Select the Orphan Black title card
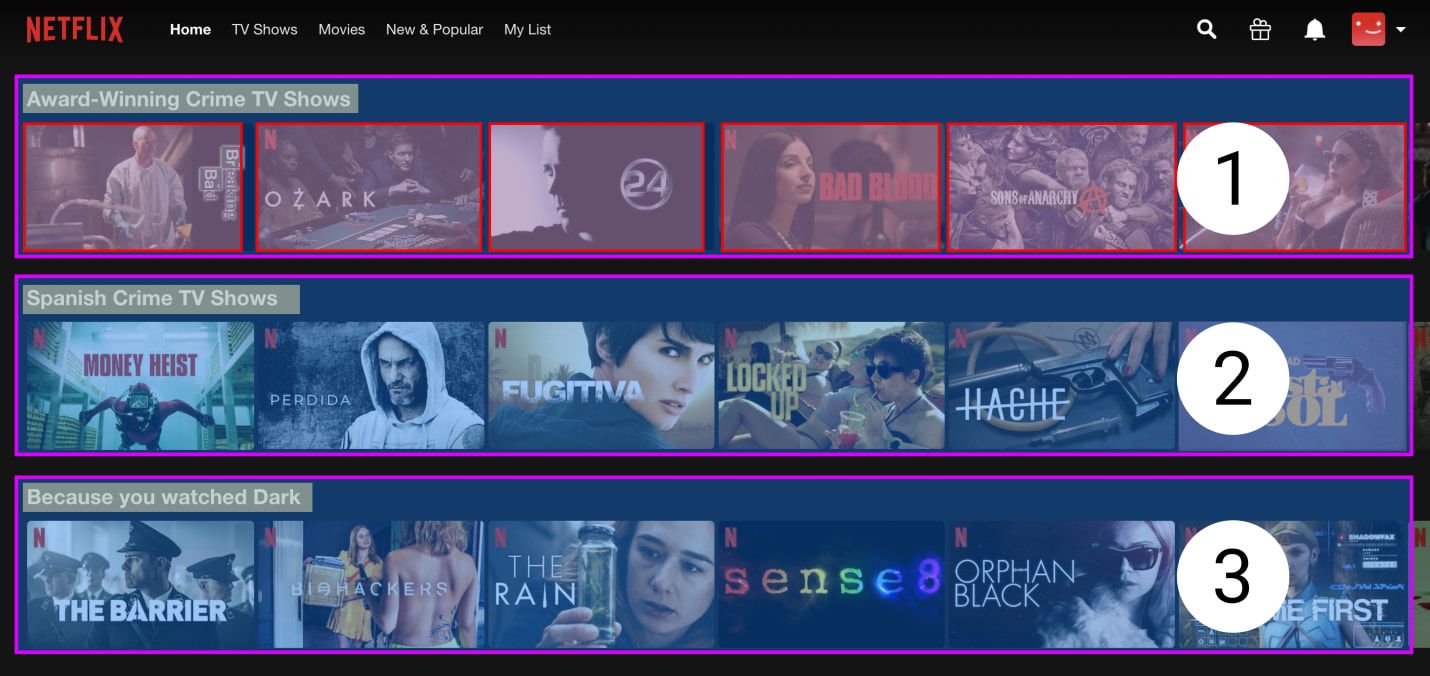1430x676 pixels. [x=1061, y=584]
